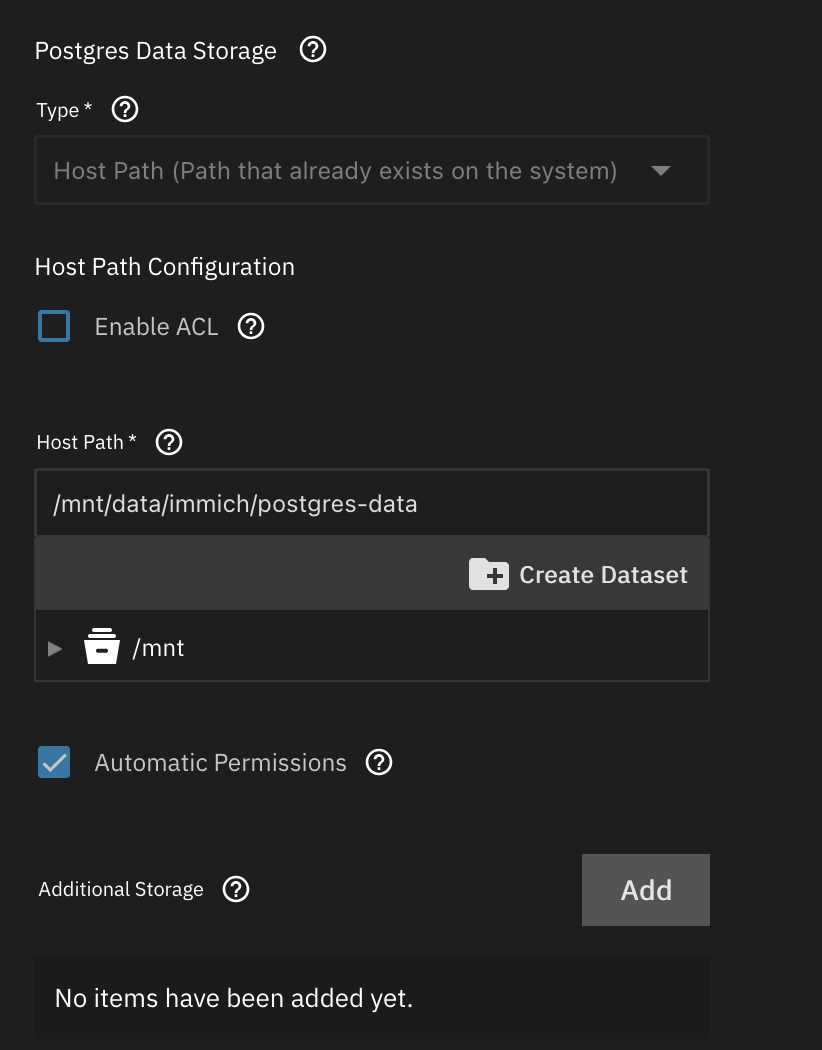
Task: Add an Additional Storage item
Action: click(646, 890)
